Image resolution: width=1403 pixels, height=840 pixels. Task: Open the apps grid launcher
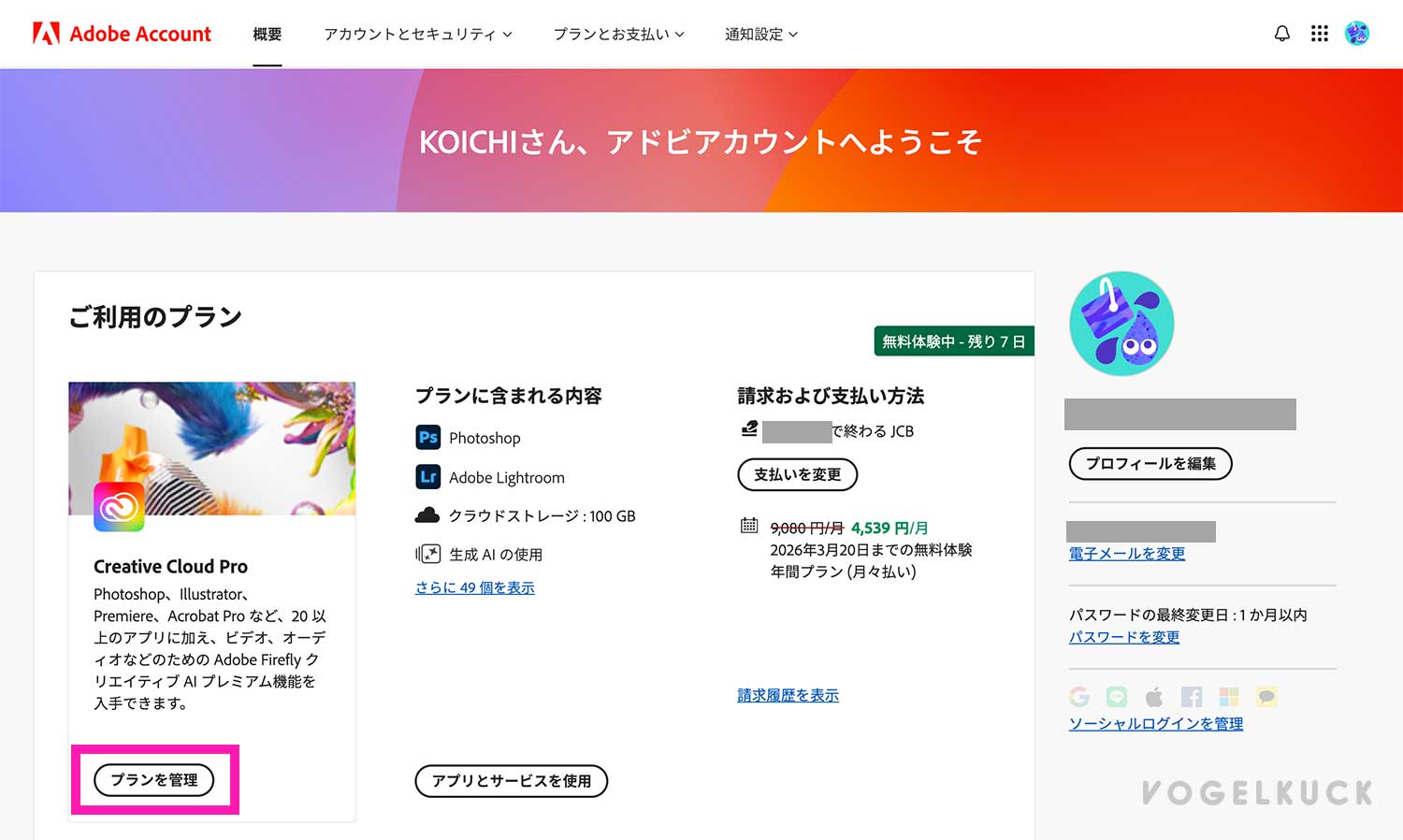click(1320, 34)
